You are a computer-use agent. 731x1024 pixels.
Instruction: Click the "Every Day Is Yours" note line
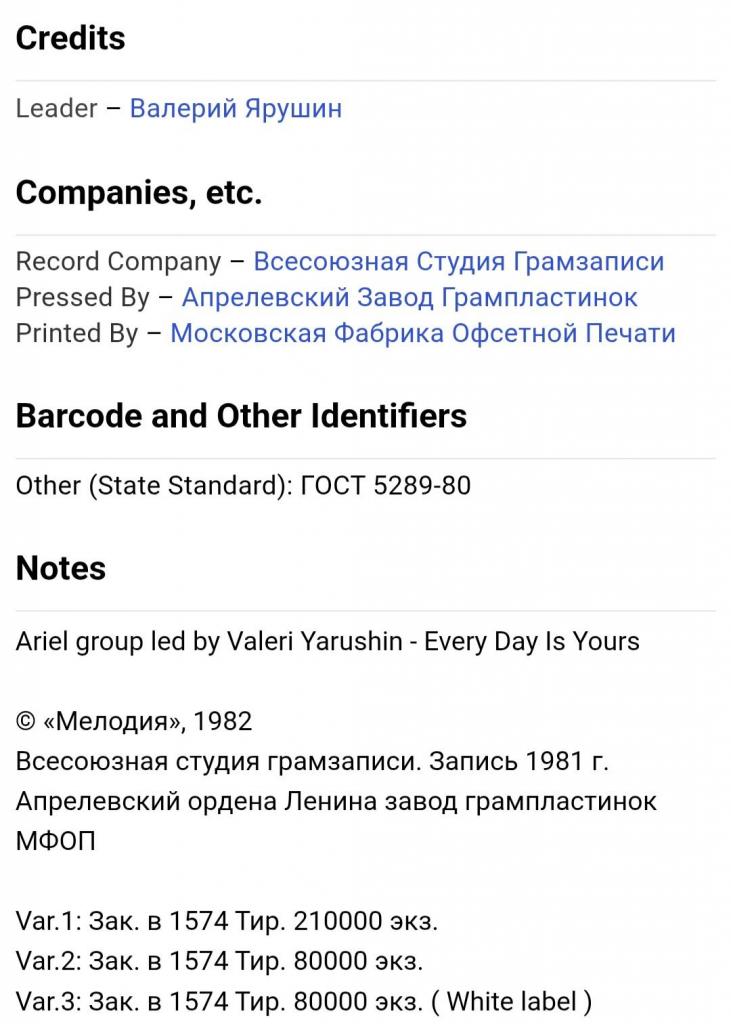(x=328, y=641)
